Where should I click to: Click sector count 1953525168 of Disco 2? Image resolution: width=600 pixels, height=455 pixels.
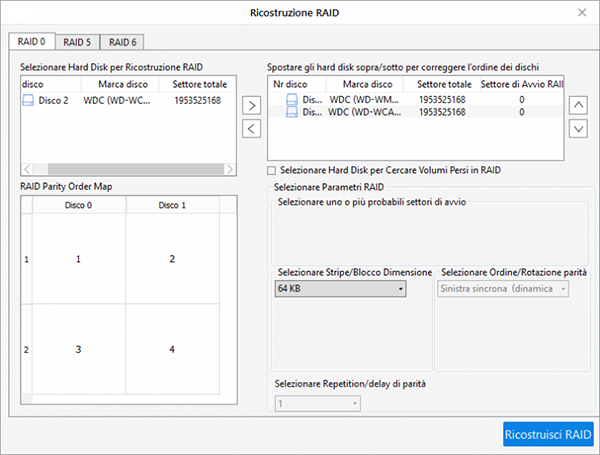click(197, 101)
